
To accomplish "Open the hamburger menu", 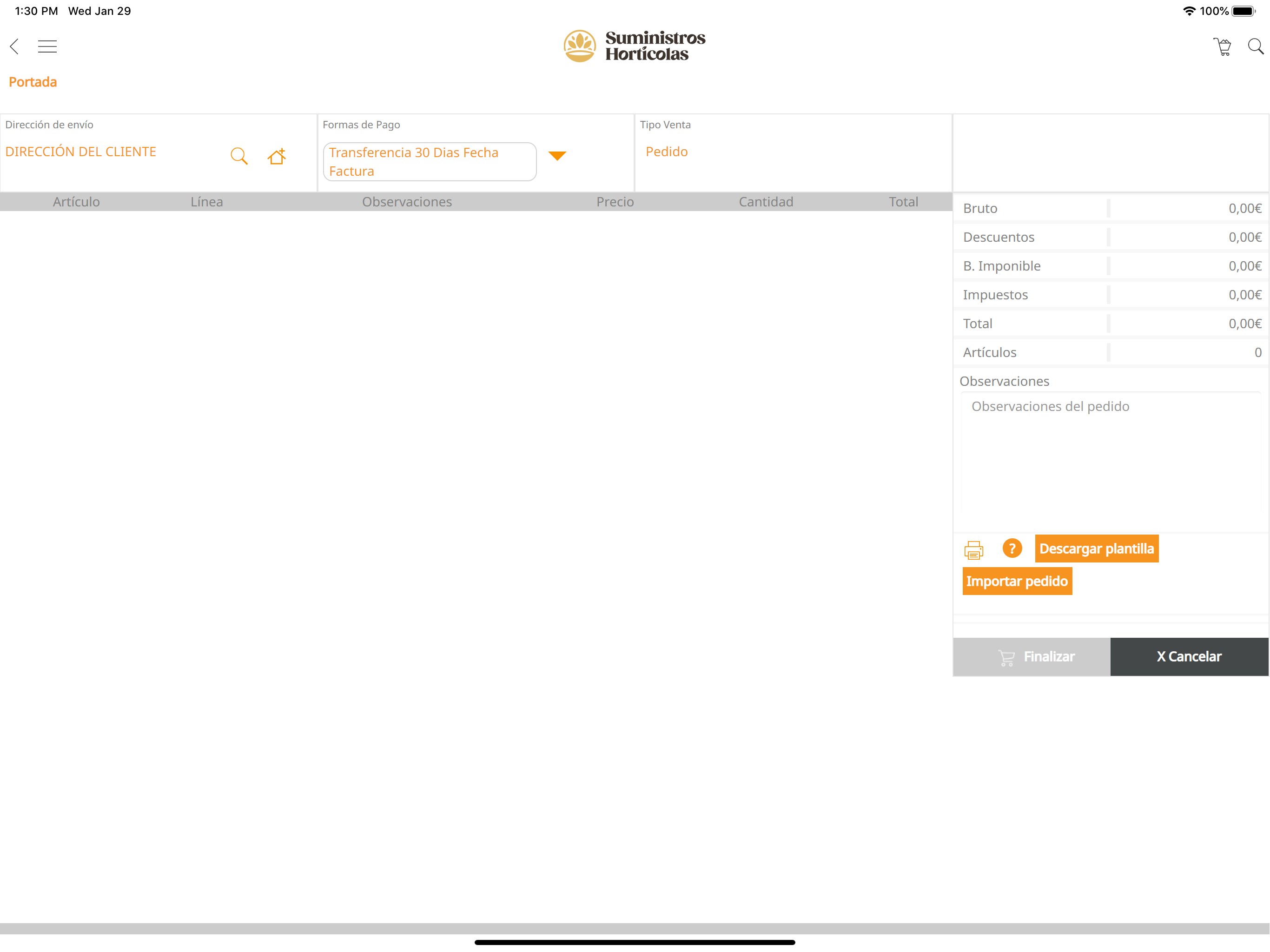I will [x=47, y=46].
